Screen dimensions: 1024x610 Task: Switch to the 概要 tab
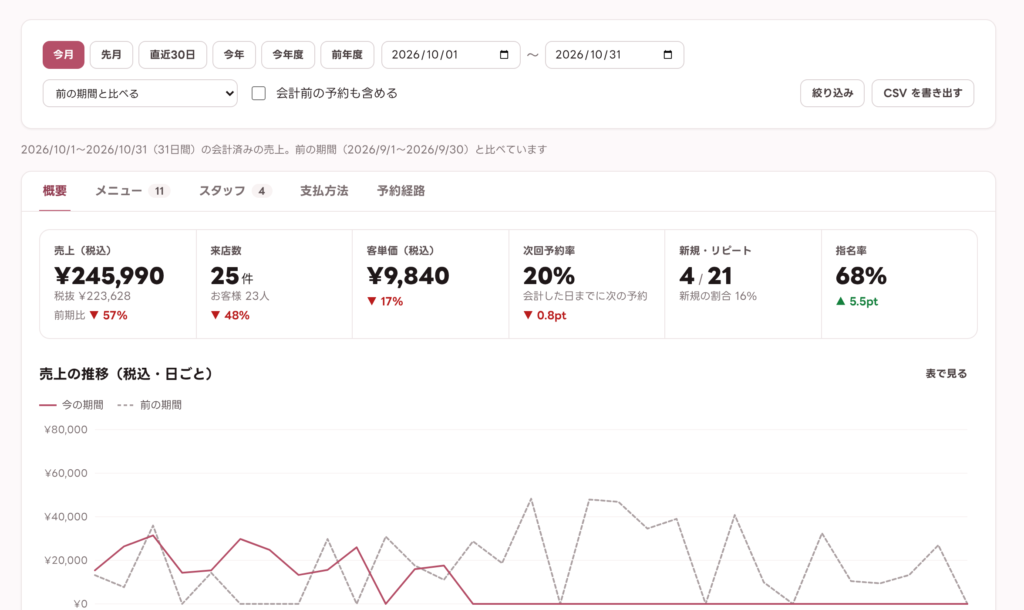click(55, 191)
